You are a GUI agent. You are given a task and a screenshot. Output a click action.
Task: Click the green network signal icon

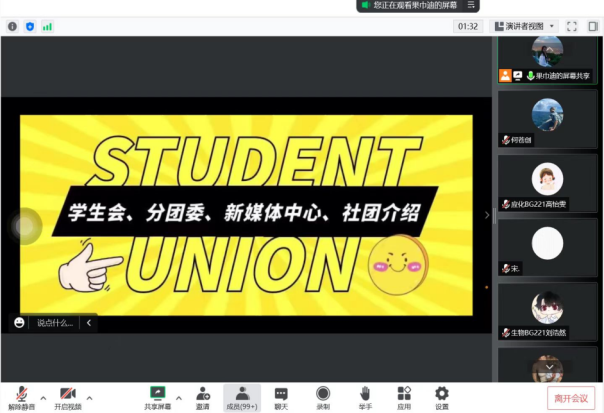coord(47,26)
